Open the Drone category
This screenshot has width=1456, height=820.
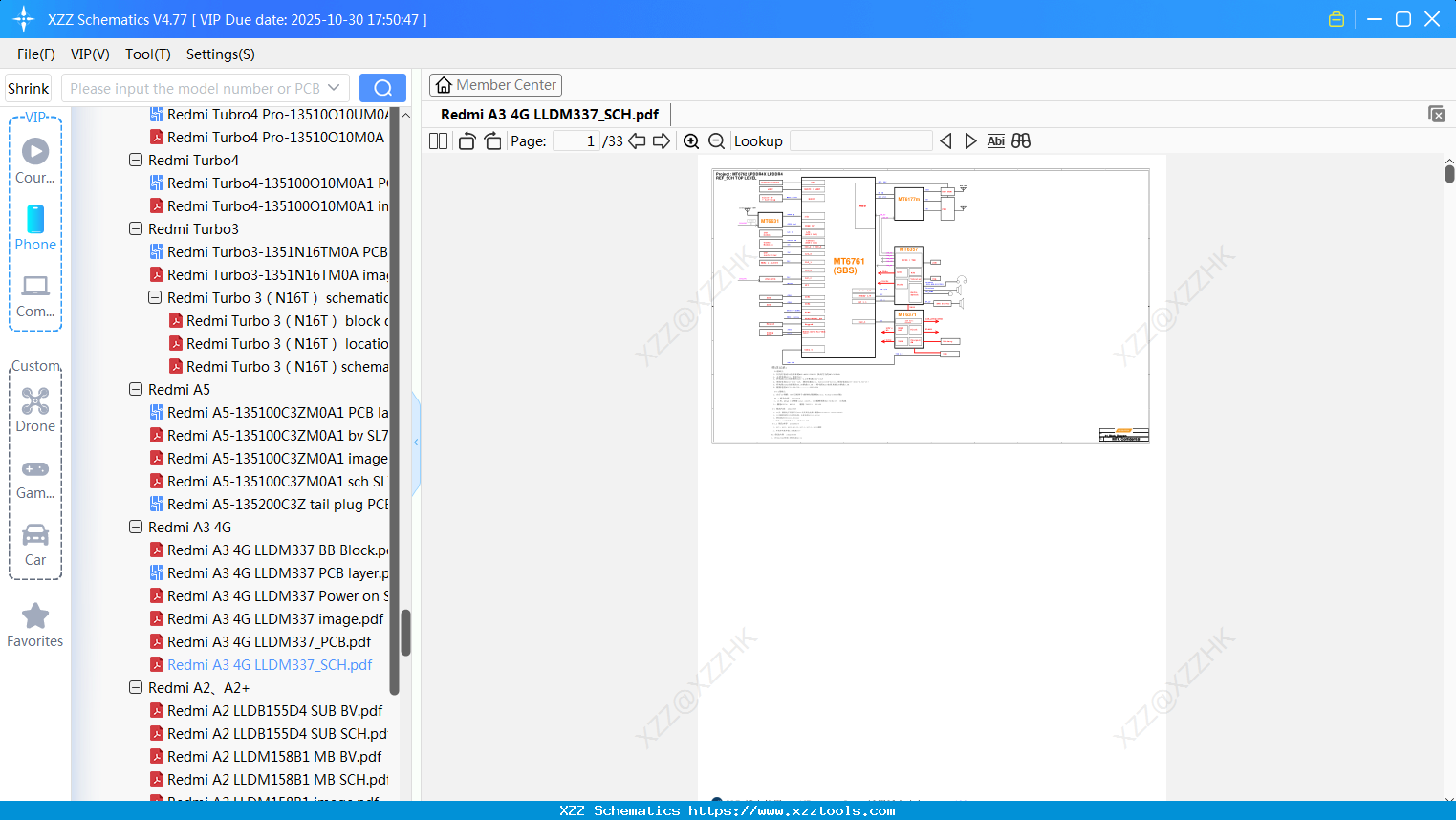click(35, 400)
